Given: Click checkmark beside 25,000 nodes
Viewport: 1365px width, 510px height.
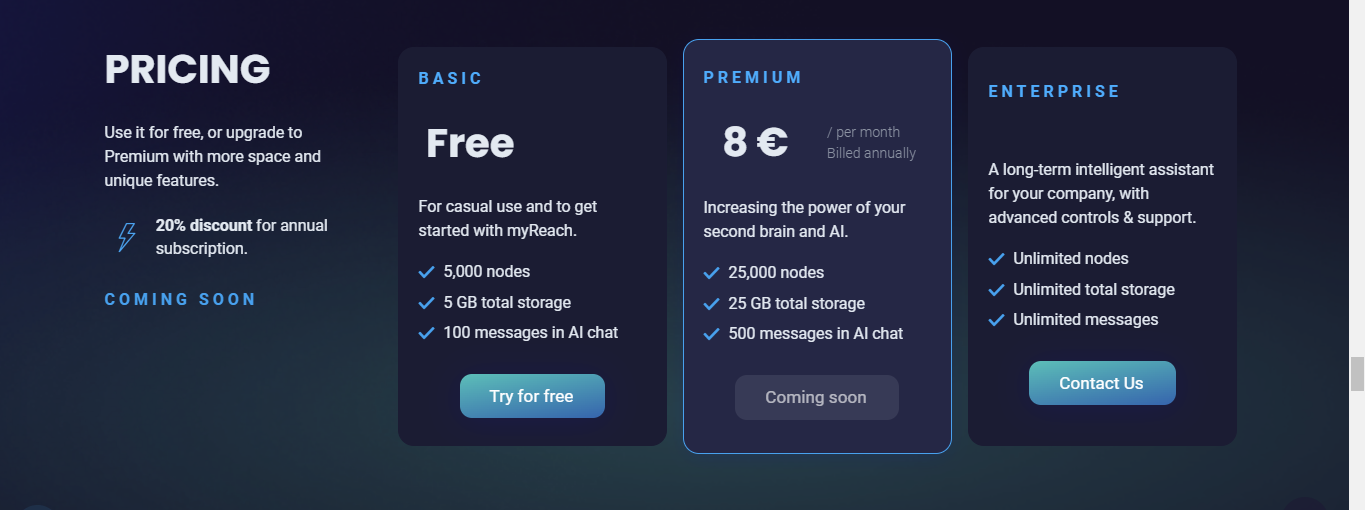Looking at the screenshot, I should [711, 273].
